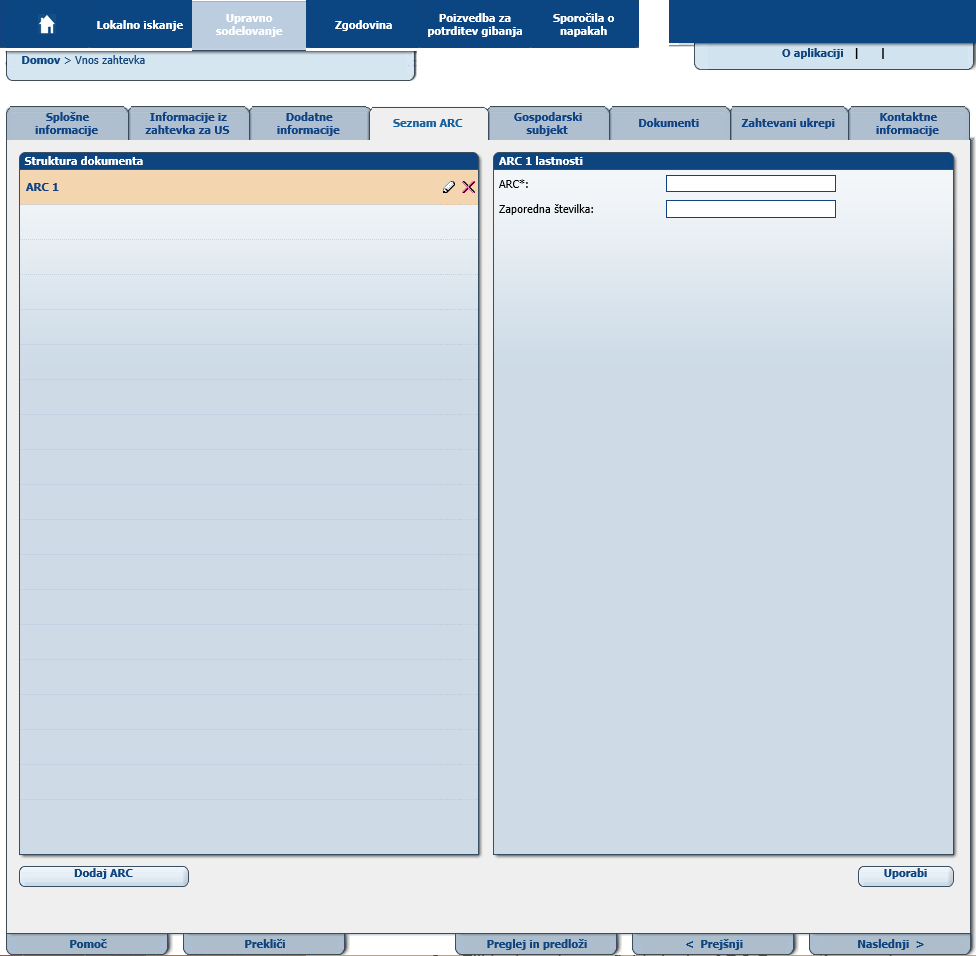Switch to Gospodarski subjekt tab
Screen dimensions: 976x956
click(547, 123)
